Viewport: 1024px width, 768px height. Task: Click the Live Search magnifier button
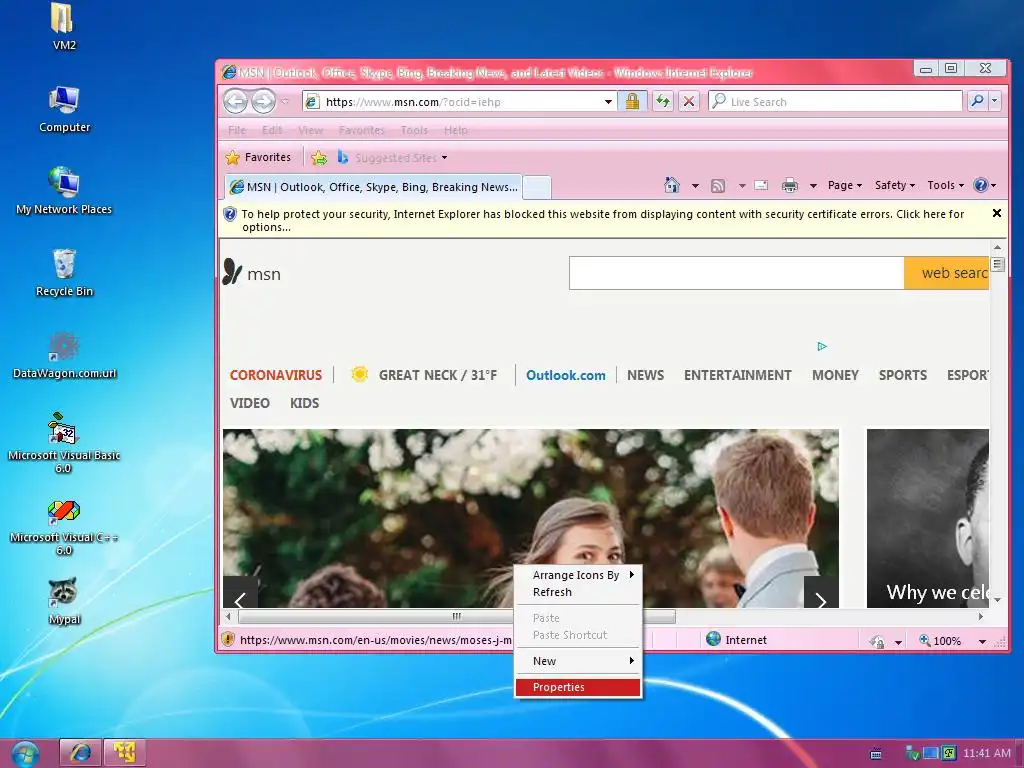click(x=977, y=101)
